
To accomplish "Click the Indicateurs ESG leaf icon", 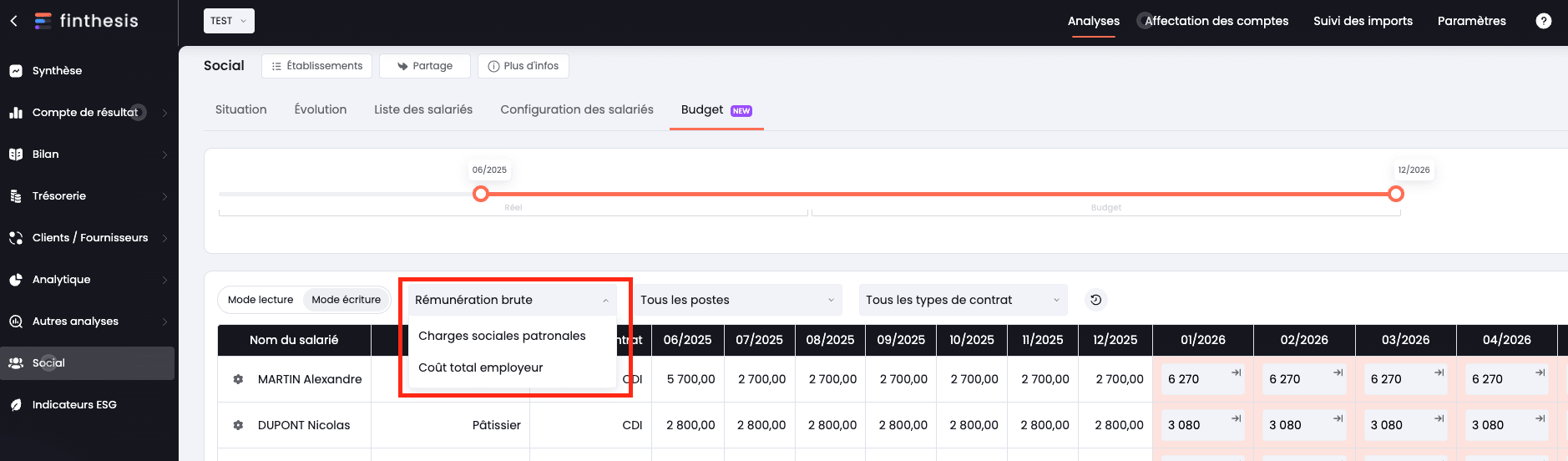I will tap(16, 405).
